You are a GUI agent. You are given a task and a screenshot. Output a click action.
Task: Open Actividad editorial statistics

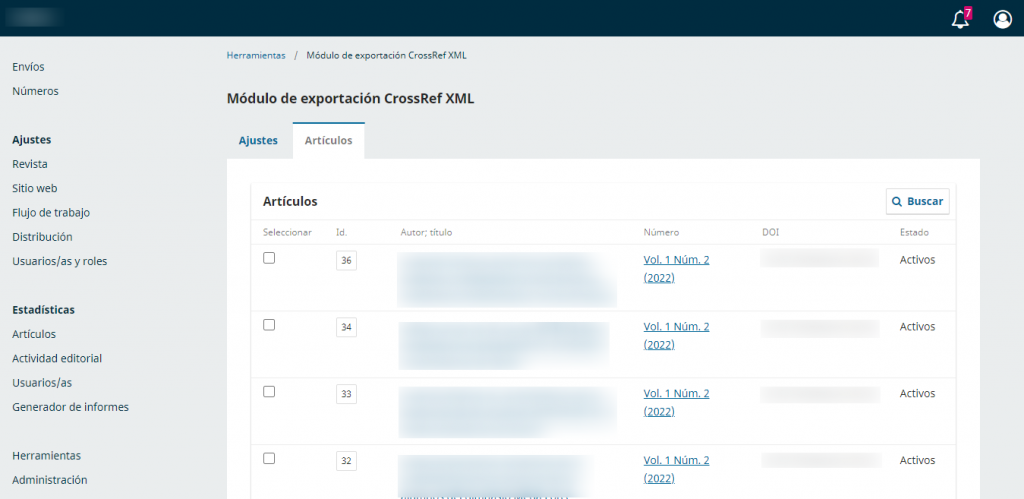pyautogui.click(x=57, y=358)
